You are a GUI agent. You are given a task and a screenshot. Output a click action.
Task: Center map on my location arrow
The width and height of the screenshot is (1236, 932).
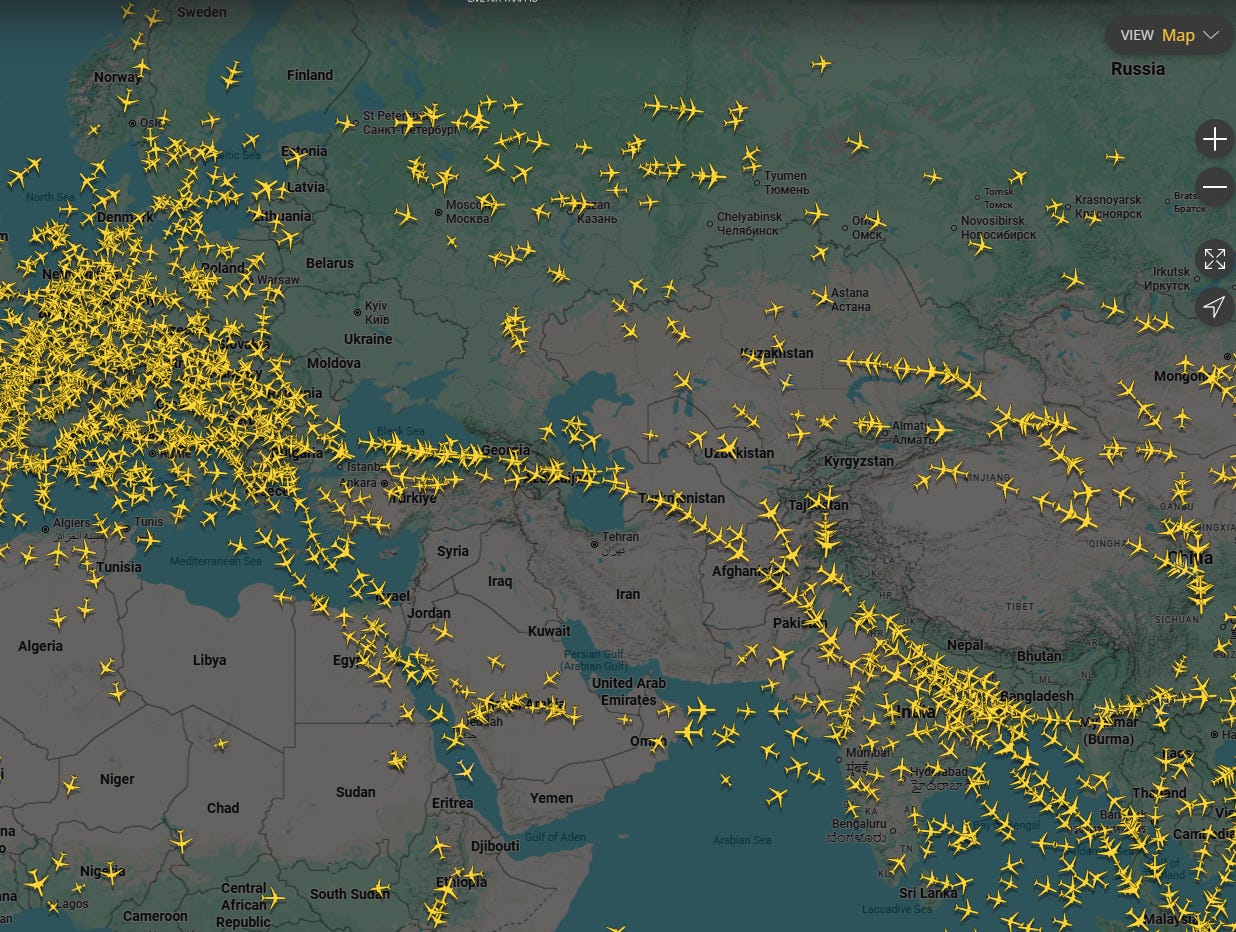[1214, 306]
